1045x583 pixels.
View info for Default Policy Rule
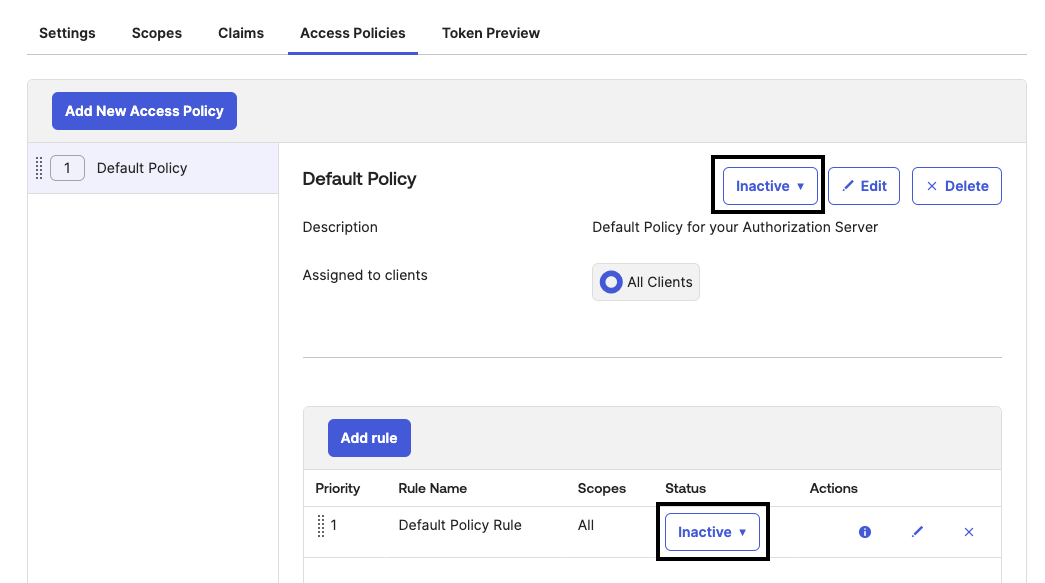[x=865, y=532]
